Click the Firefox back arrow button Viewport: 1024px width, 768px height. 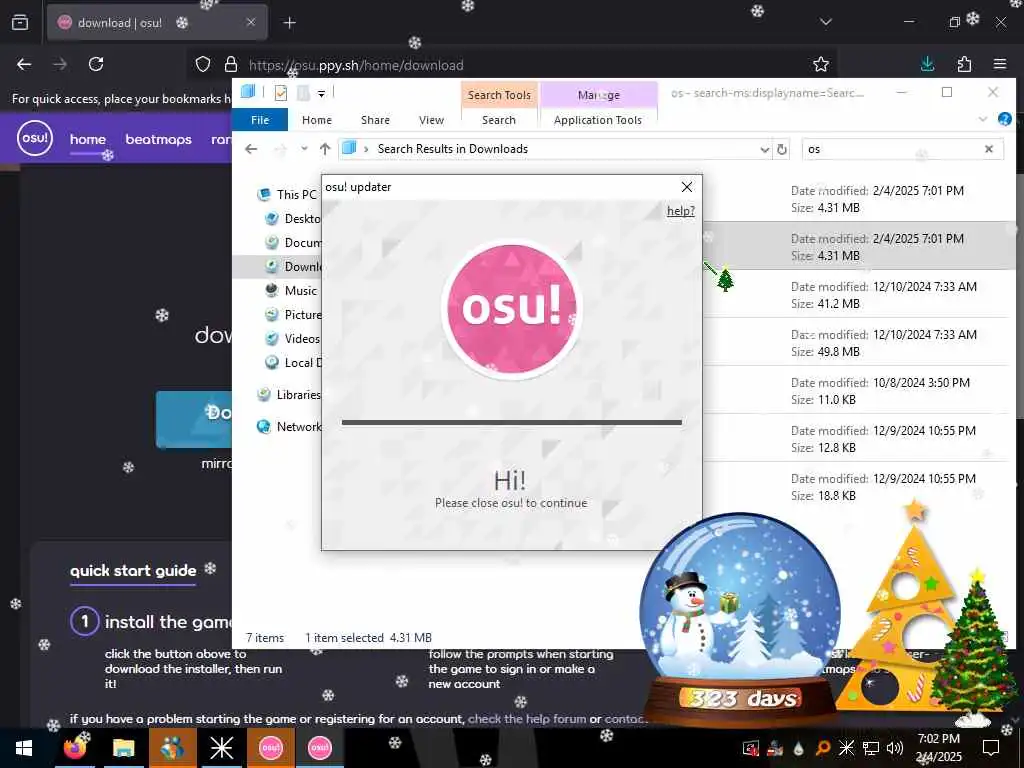click(x=24, y=64)
